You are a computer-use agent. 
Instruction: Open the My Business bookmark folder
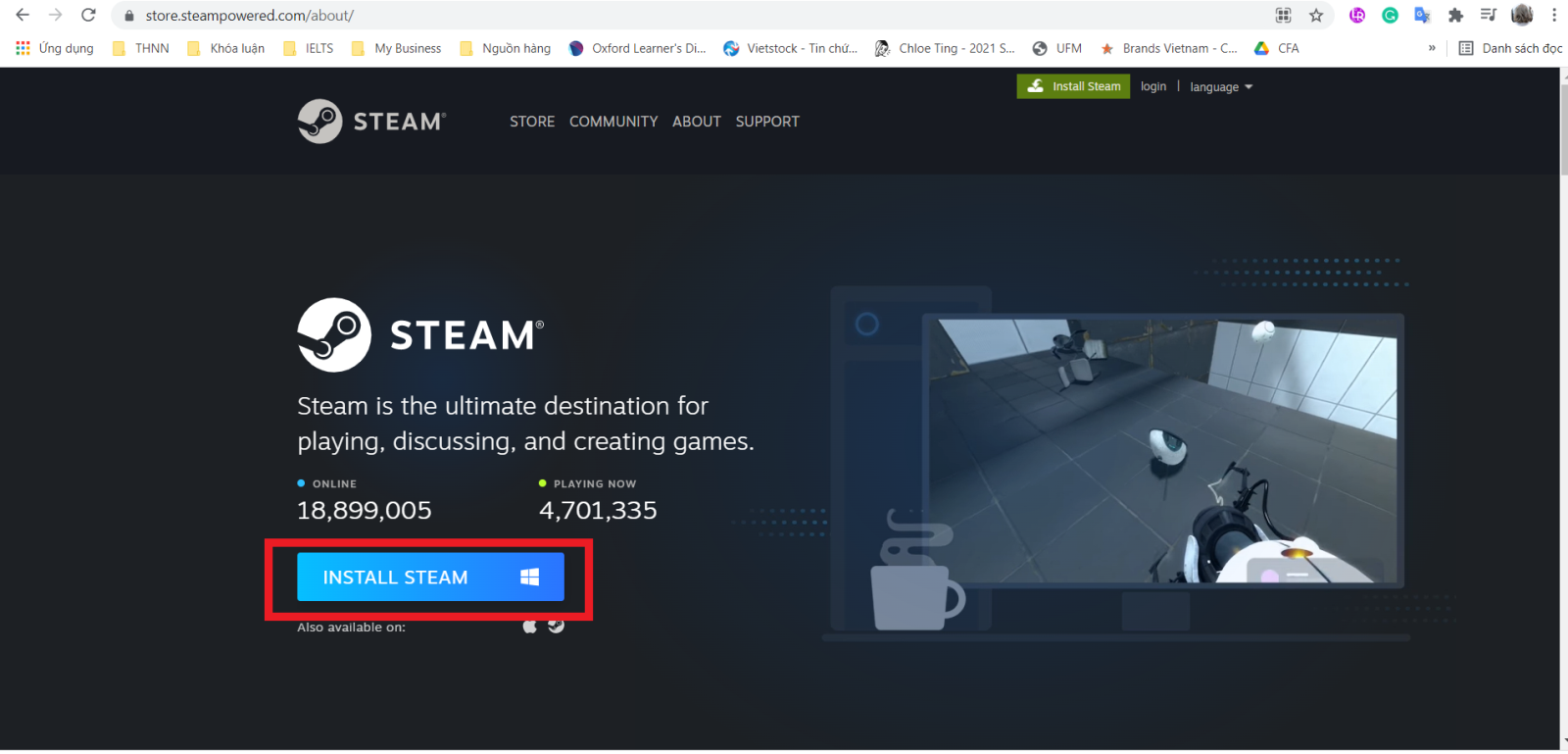coord(396,48)
